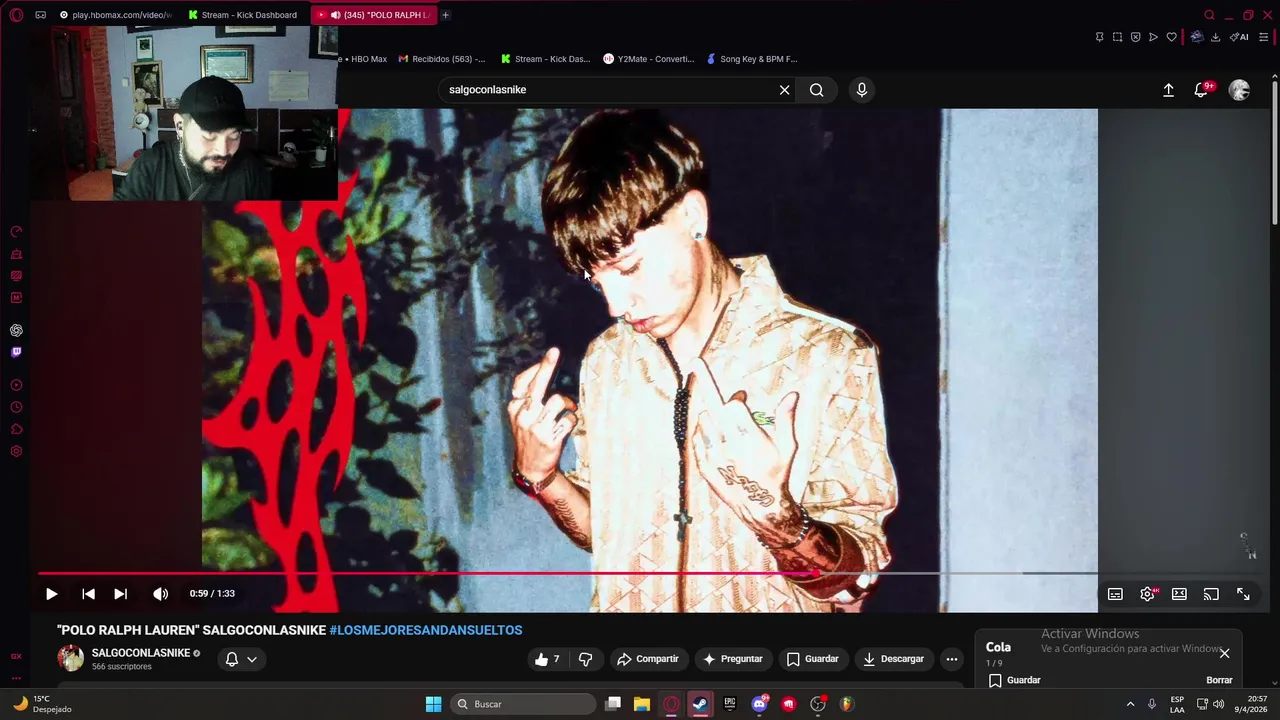Image resolution: width=1280 pixels, height=720 pixels.
Task: Open the extensions cube in the sidebar
Action: [16, 429]
